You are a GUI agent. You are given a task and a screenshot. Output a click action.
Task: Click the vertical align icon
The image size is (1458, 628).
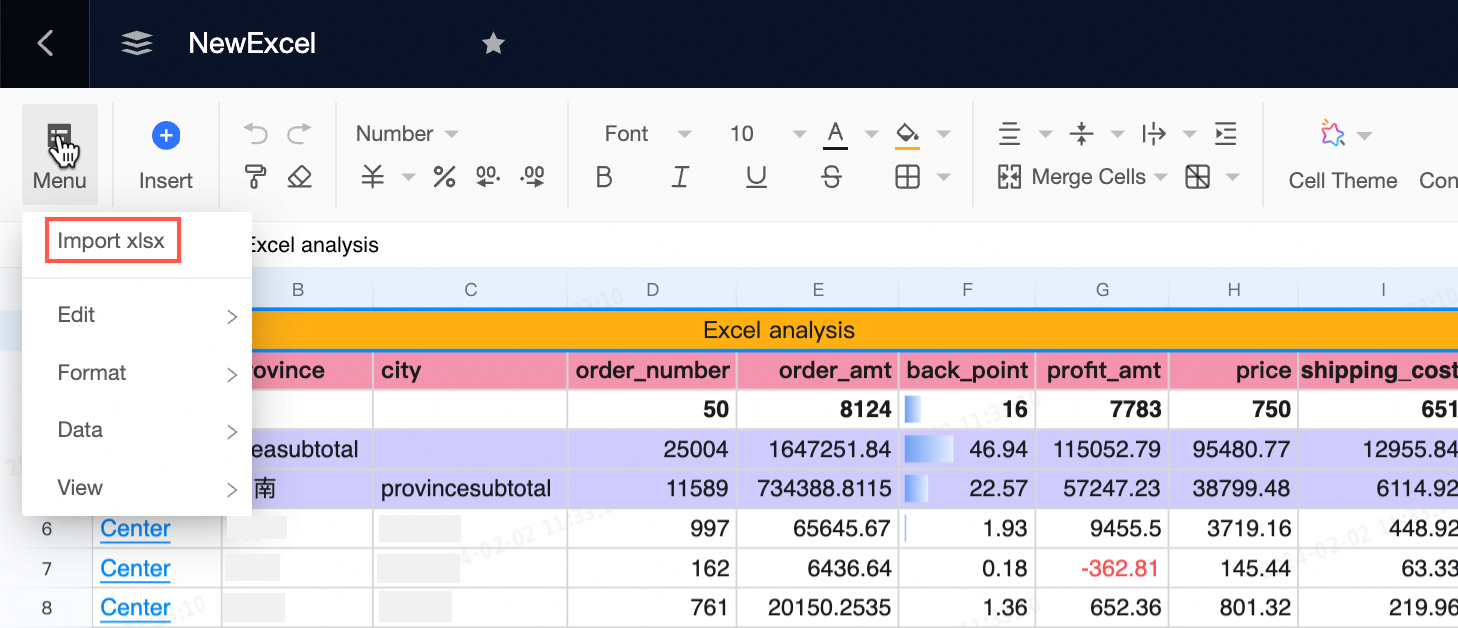point(1081,134)
